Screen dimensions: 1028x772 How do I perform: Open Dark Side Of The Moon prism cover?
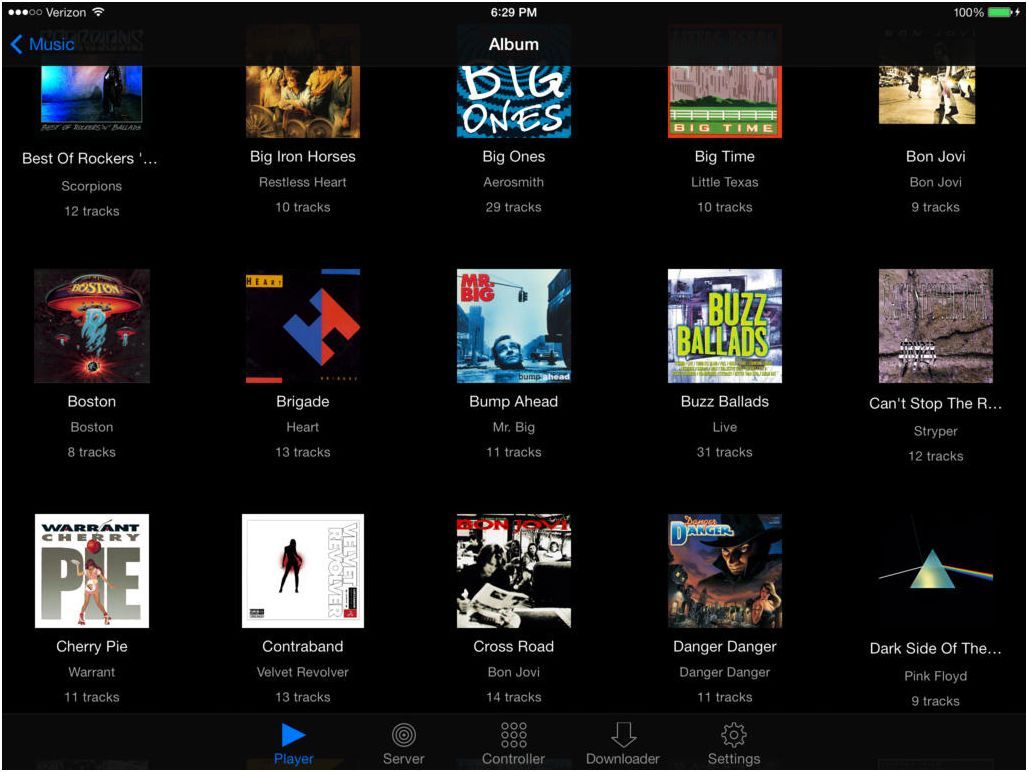tap(936, 572)
